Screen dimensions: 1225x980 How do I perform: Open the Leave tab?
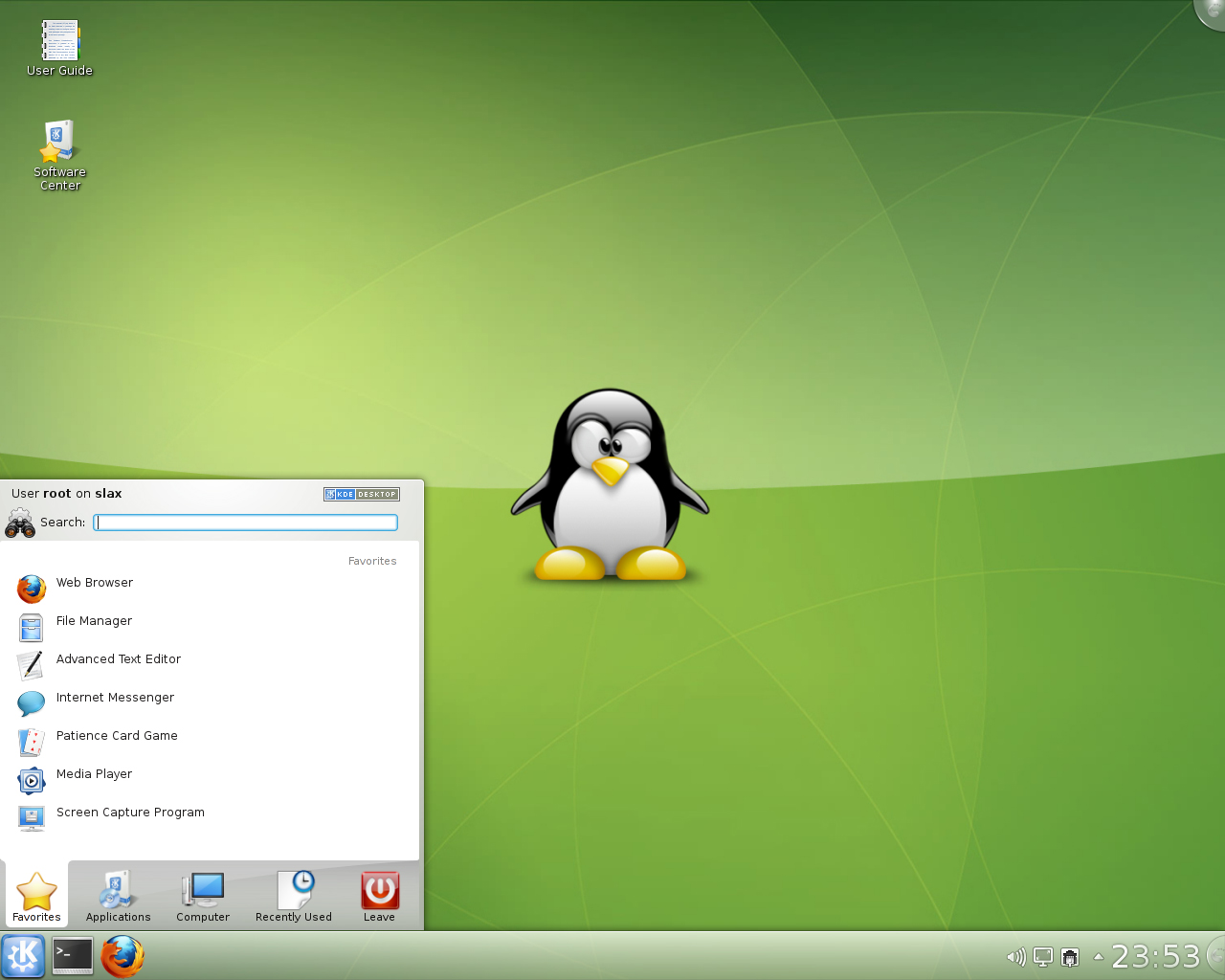coord(379,897)
